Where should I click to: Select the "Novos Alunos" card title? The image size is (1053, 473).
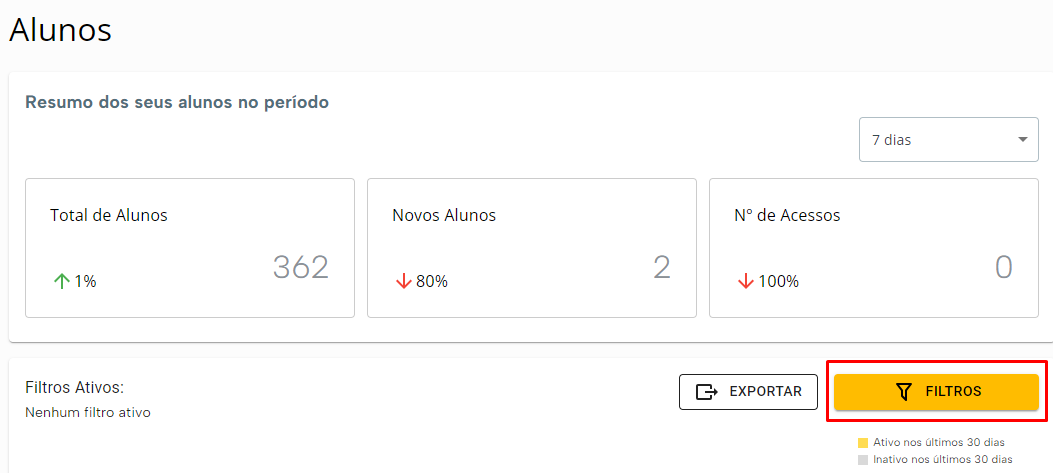[x=444, y=215]
